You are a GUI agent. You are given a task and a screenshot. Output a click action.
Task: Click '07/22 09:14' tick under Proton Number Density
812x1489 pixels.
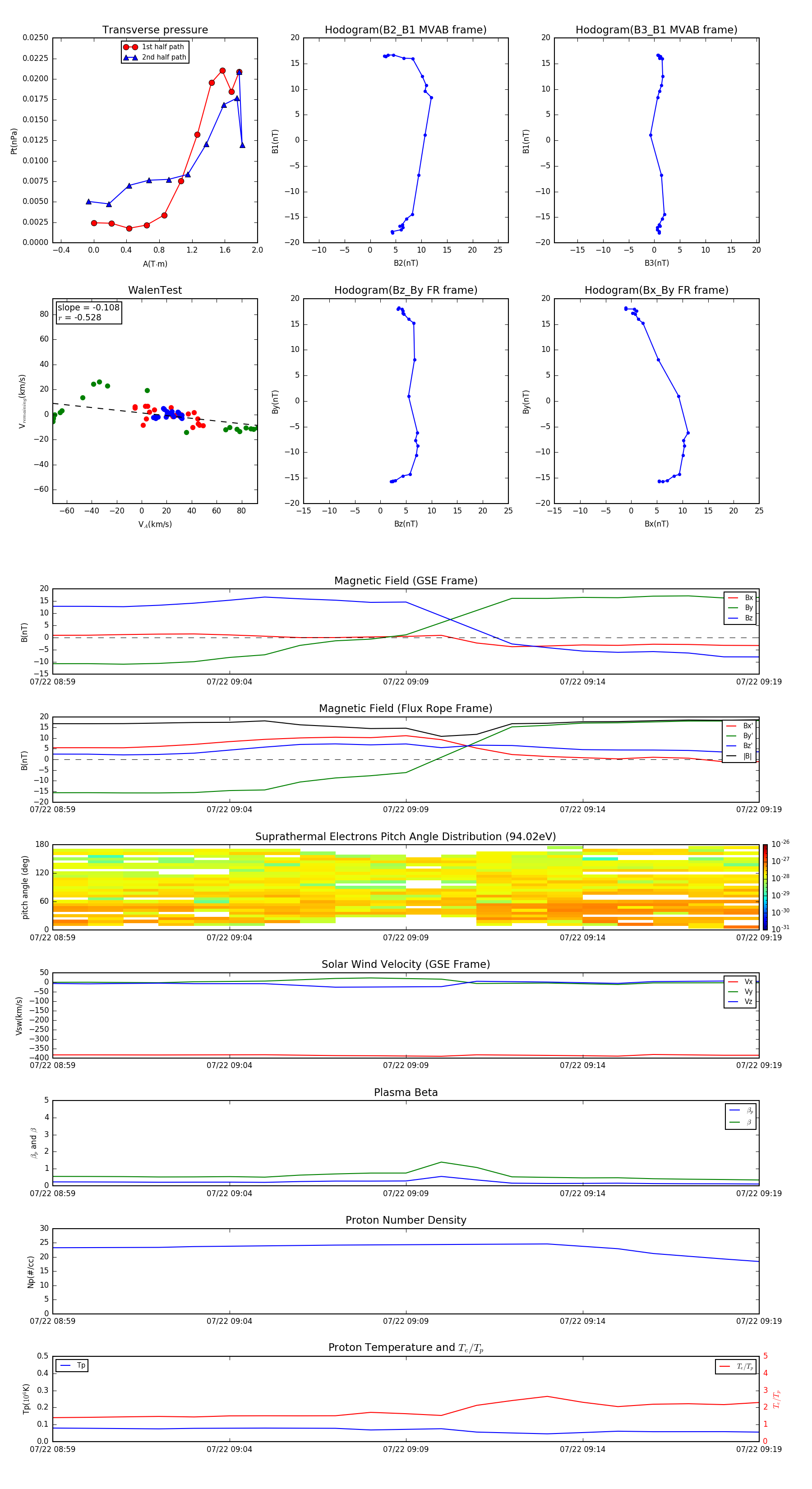(x=582, y=1321)
